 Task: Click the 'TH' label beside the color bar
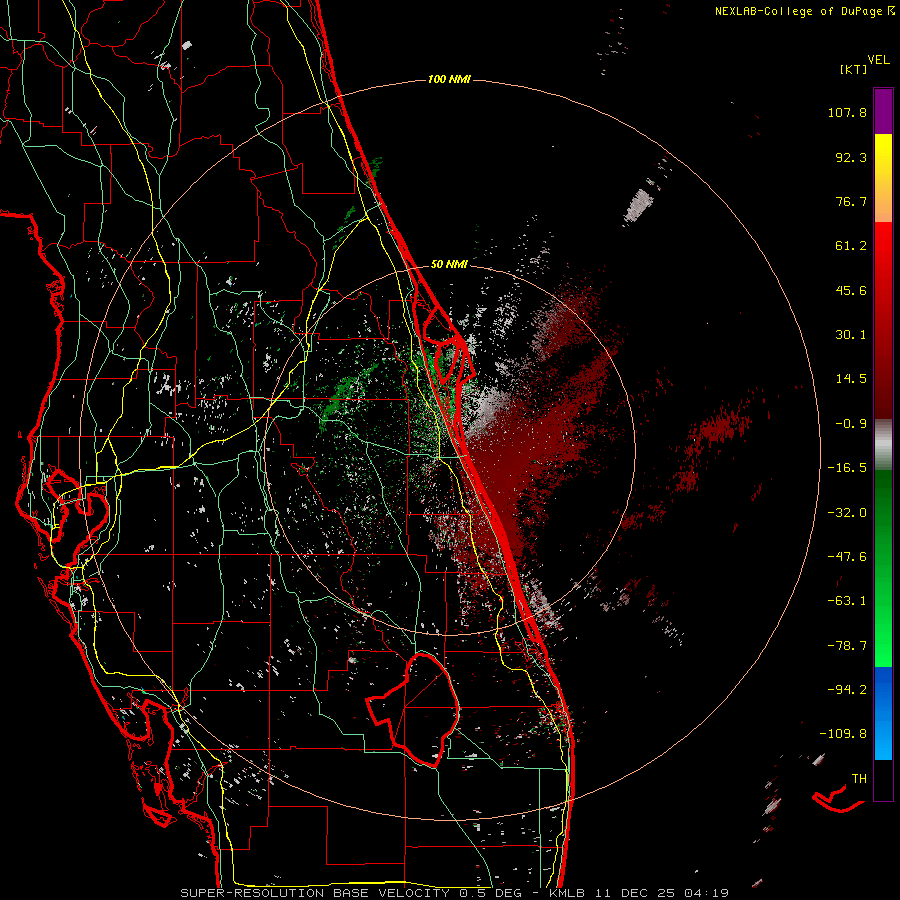click(859, 779)
